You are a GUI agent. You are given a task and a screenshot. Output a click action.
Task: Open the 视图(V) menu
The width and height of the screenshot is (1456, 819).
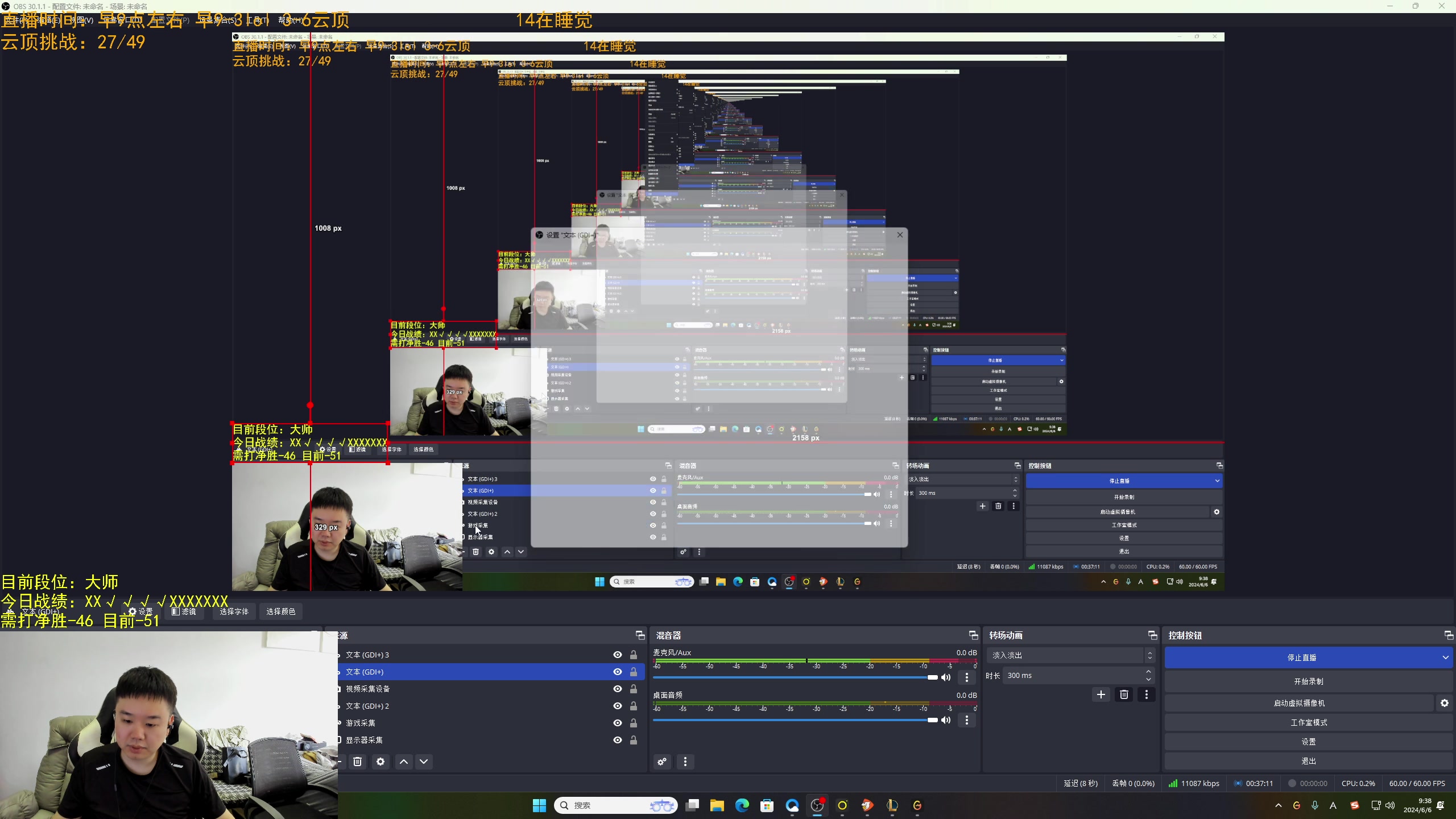81,20
